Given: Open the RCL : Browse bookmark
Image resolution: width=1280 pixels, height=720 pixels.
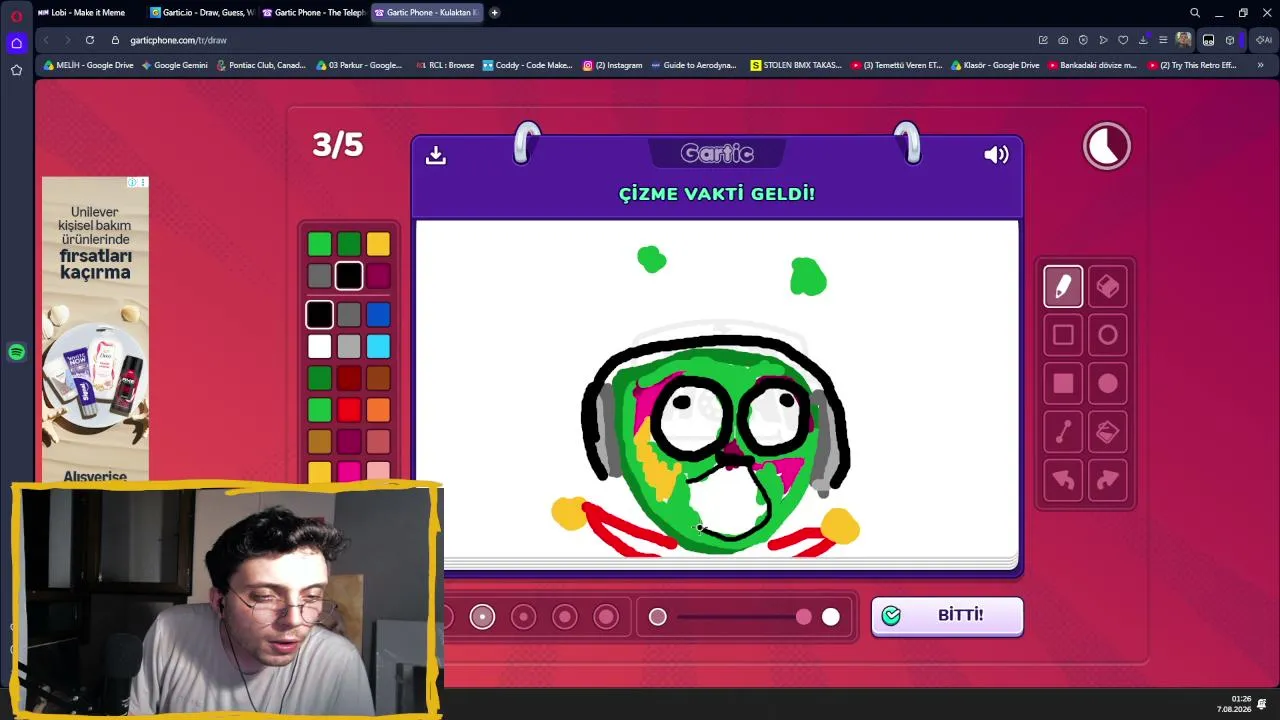Looking at the screenshot, I should point(445,65).
